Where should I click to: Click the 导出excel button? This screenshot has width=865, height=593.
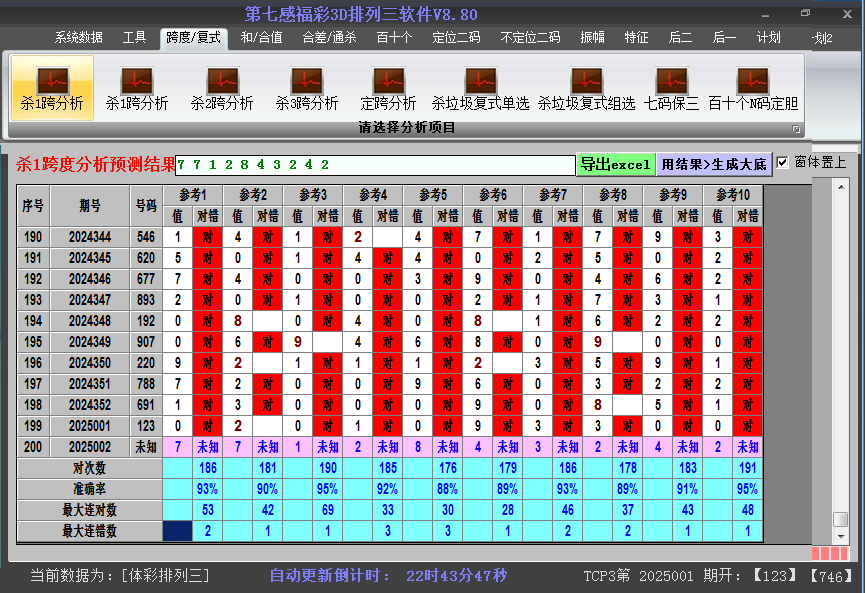click(616, 164)
